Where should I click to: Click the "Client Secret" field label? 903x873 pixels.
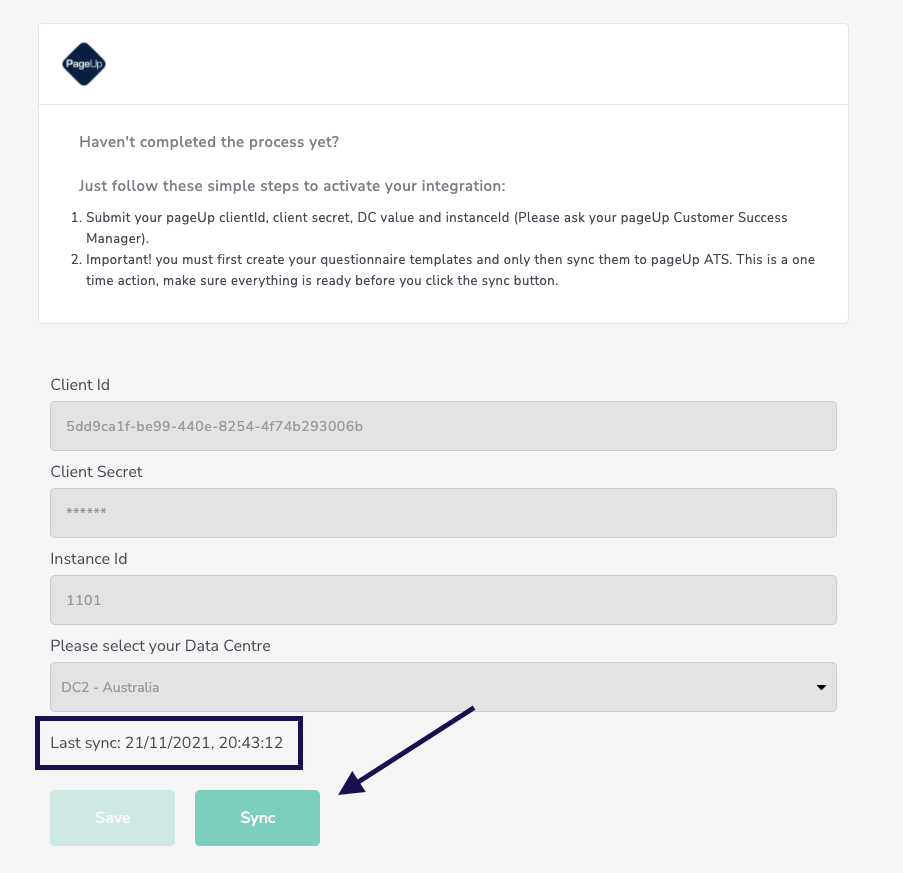click(97, 471)
